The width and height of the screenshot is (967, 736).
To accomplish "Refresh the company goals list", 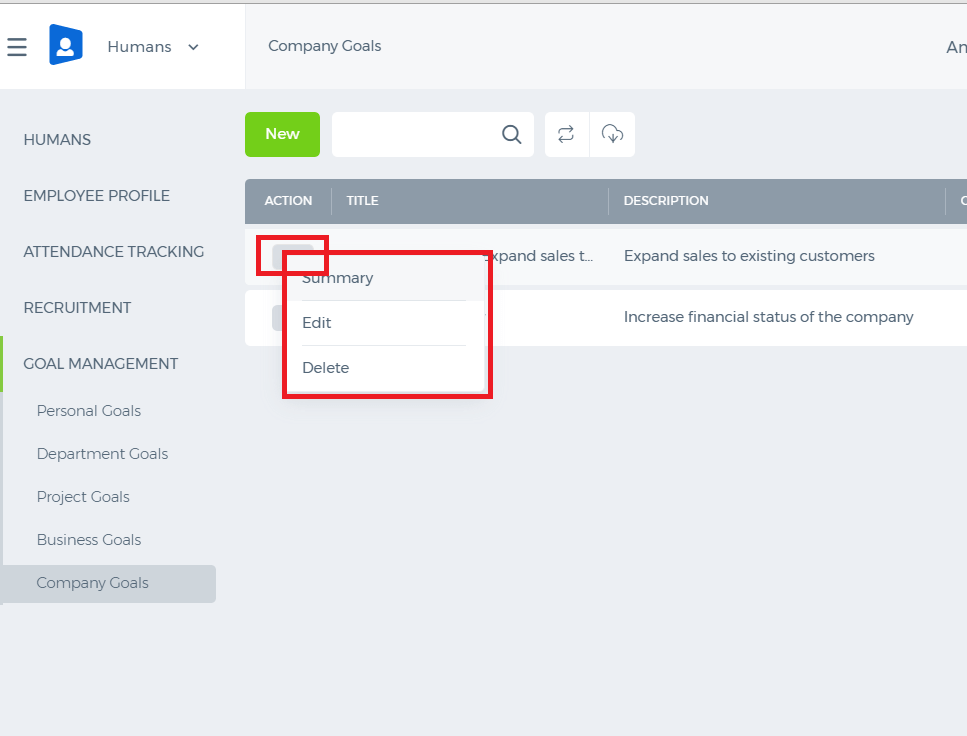I will tap(566, 134).
